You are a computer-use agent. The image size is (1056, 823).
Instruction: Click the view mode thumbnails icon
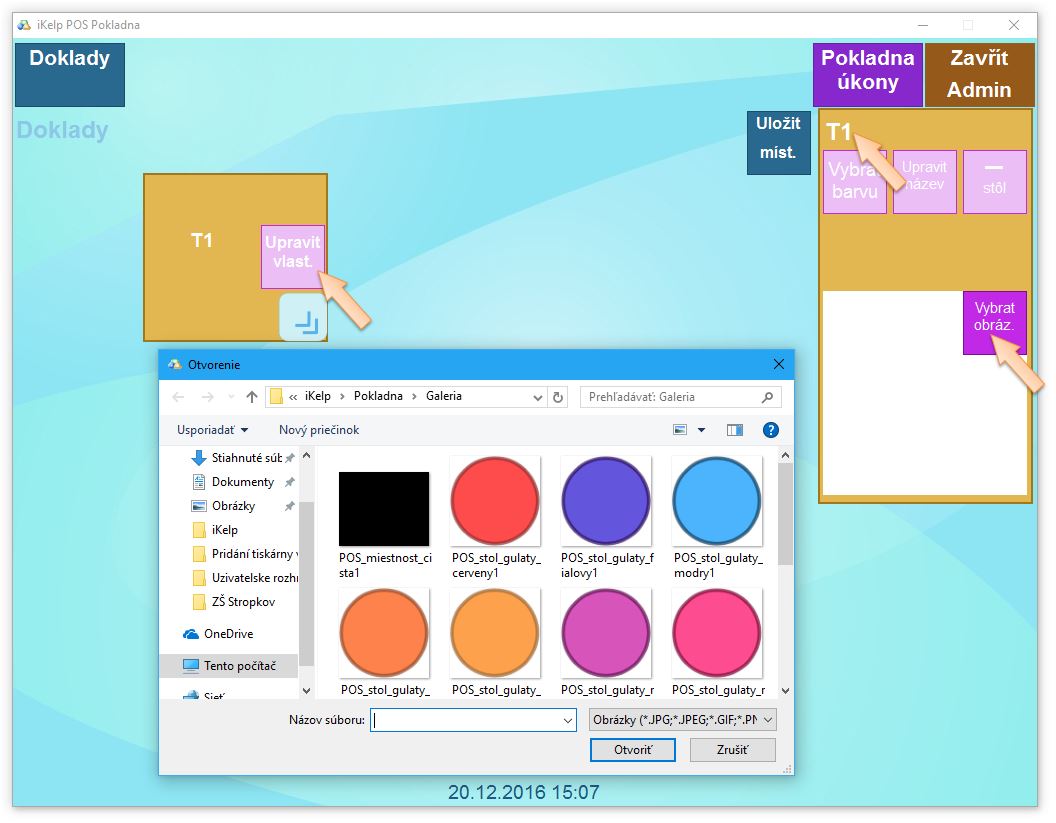pyautogui.click(x=681, y=430)
